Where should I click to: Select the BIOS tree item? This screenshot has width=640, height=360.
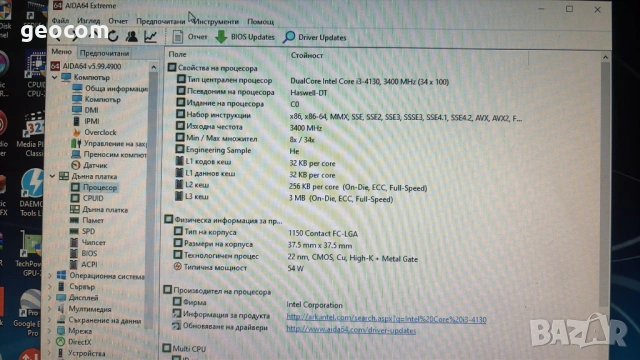pyautogui.click(x=83, y=253)
